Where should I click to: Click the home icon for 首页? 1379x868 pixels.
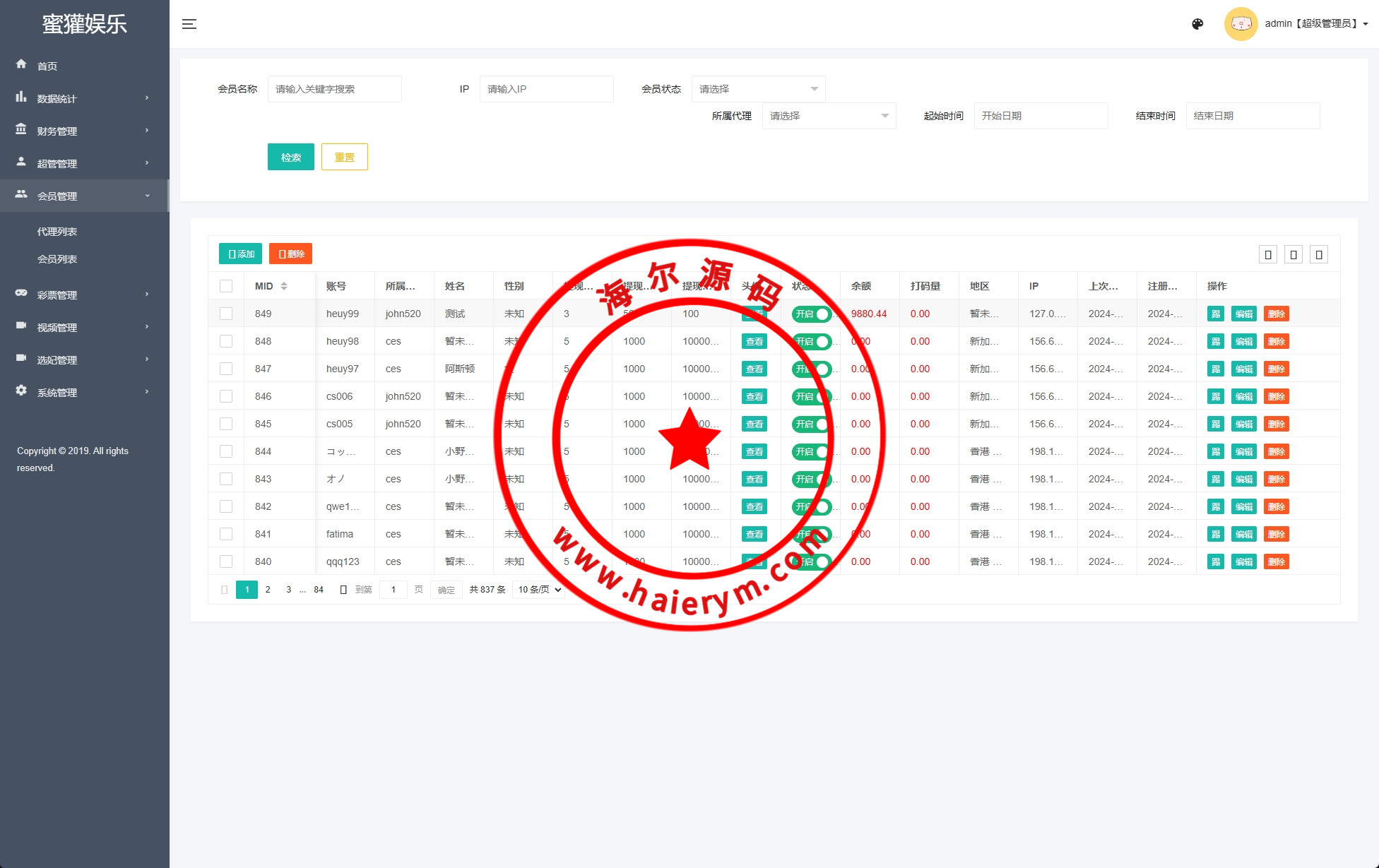[21, 64]
